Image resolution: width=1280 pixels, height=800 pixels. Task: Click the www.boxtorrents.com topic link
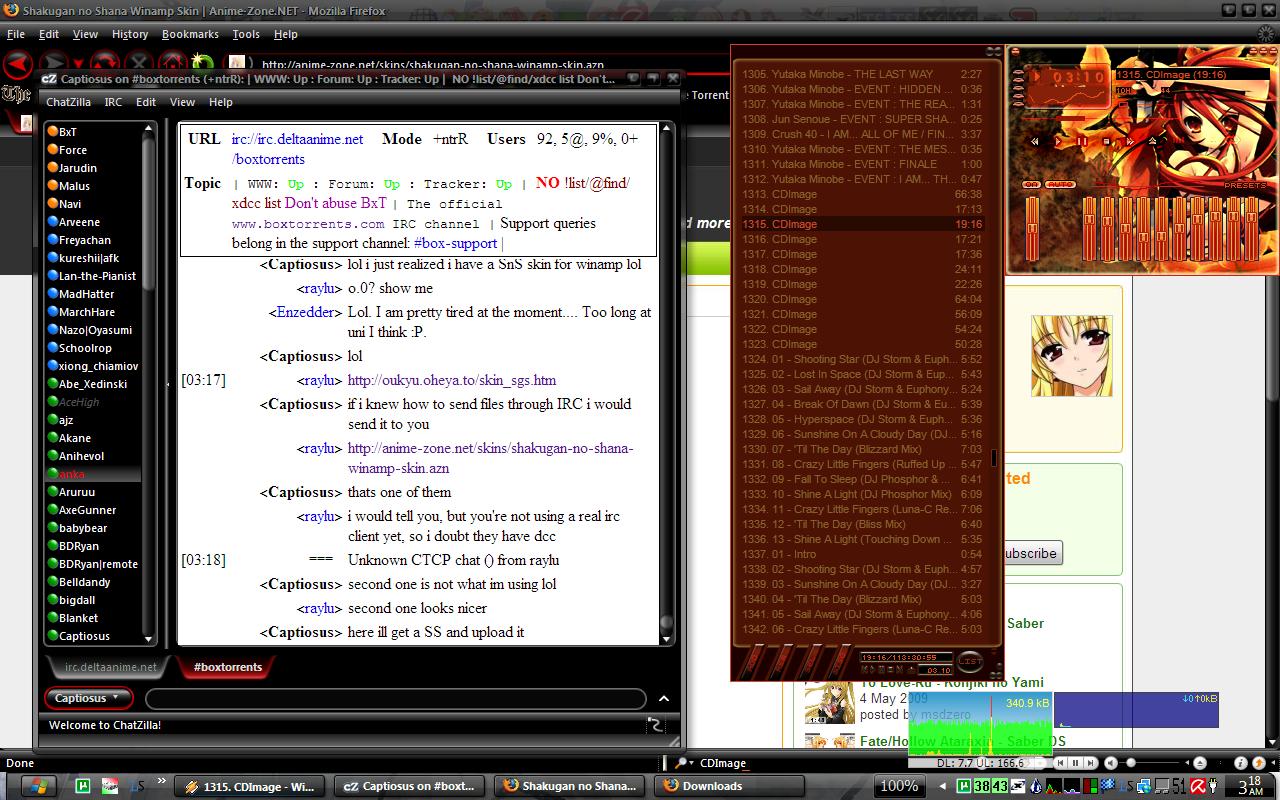point(308,224)
